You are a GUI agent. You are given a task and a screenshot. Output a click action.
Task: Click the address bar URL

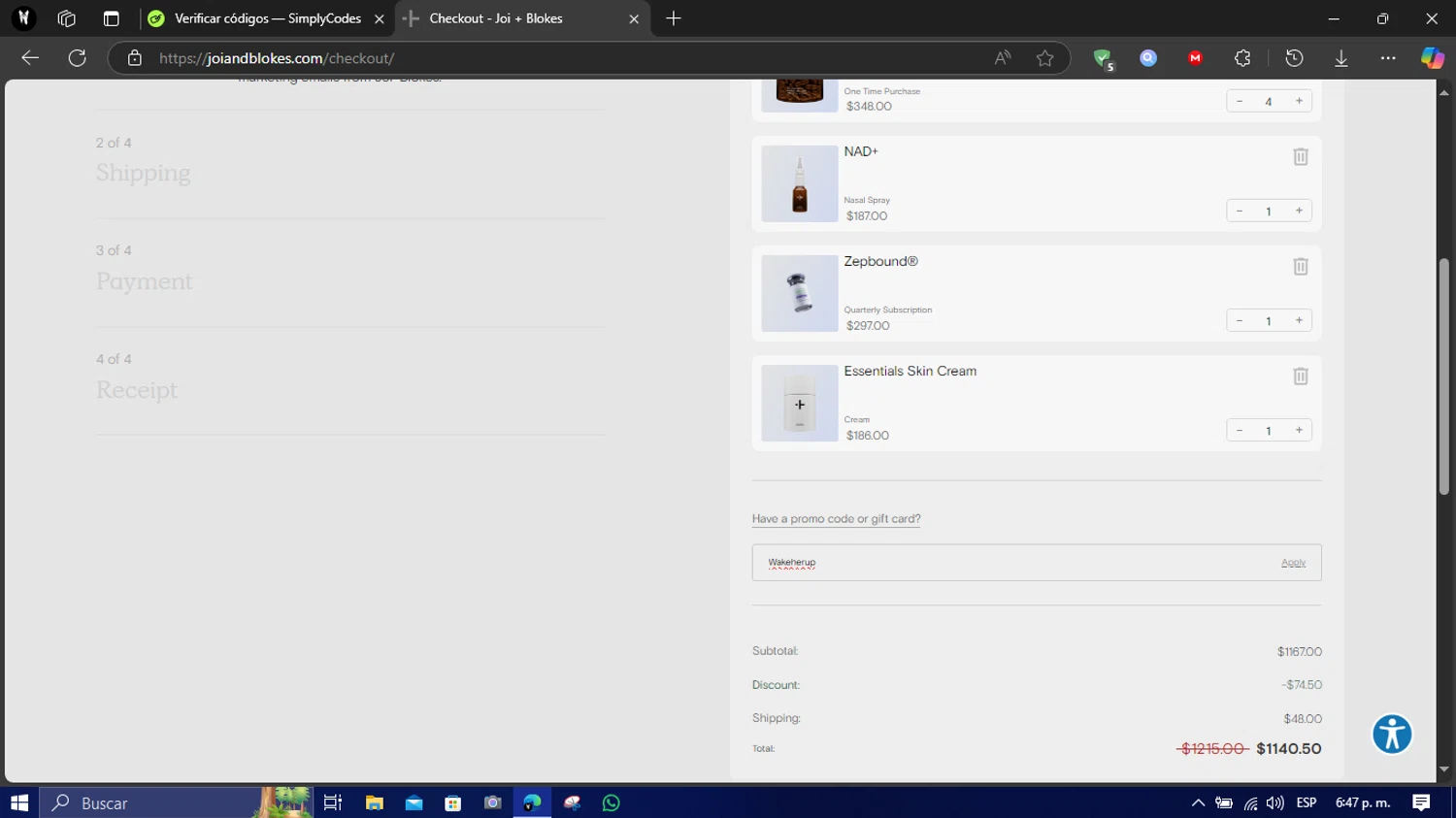pos(277,58)
